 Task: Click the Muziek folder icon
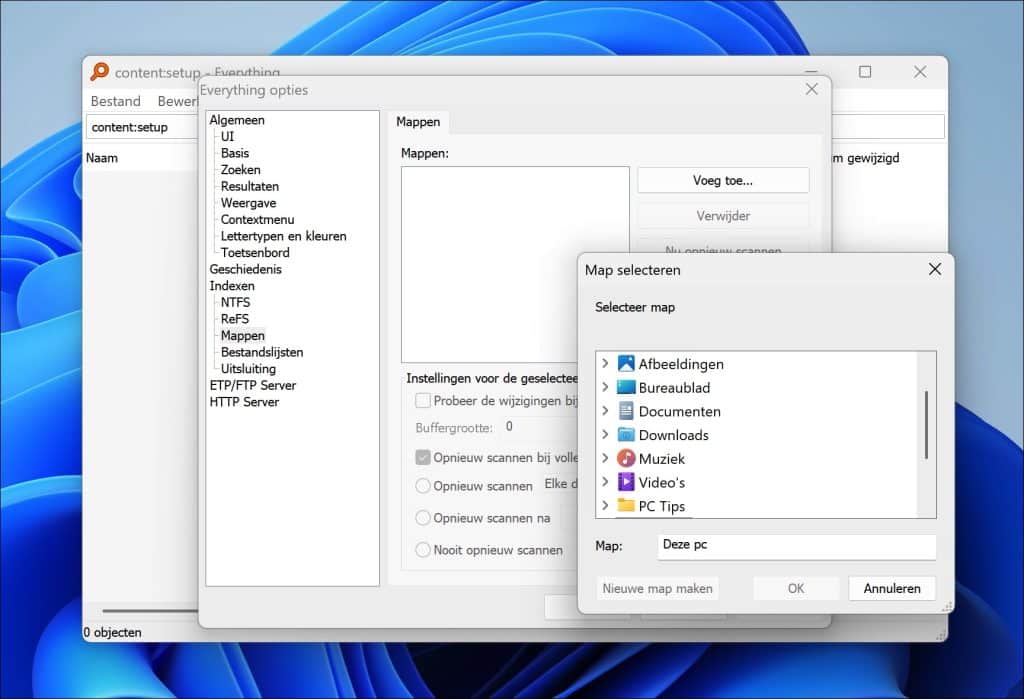click(x=626, y=459)
